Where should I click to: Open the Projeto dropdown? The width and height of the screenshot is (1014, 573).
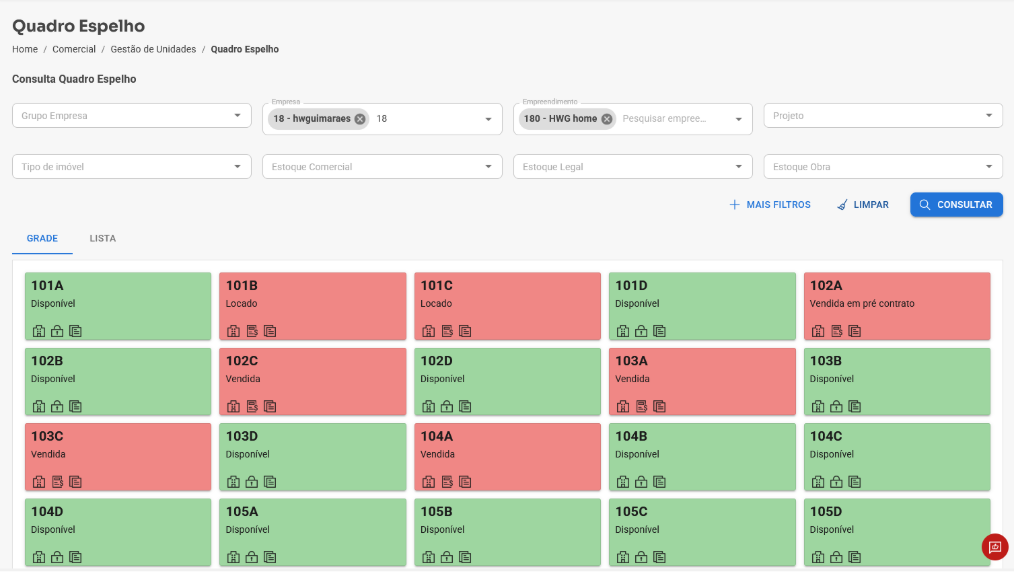883,116
